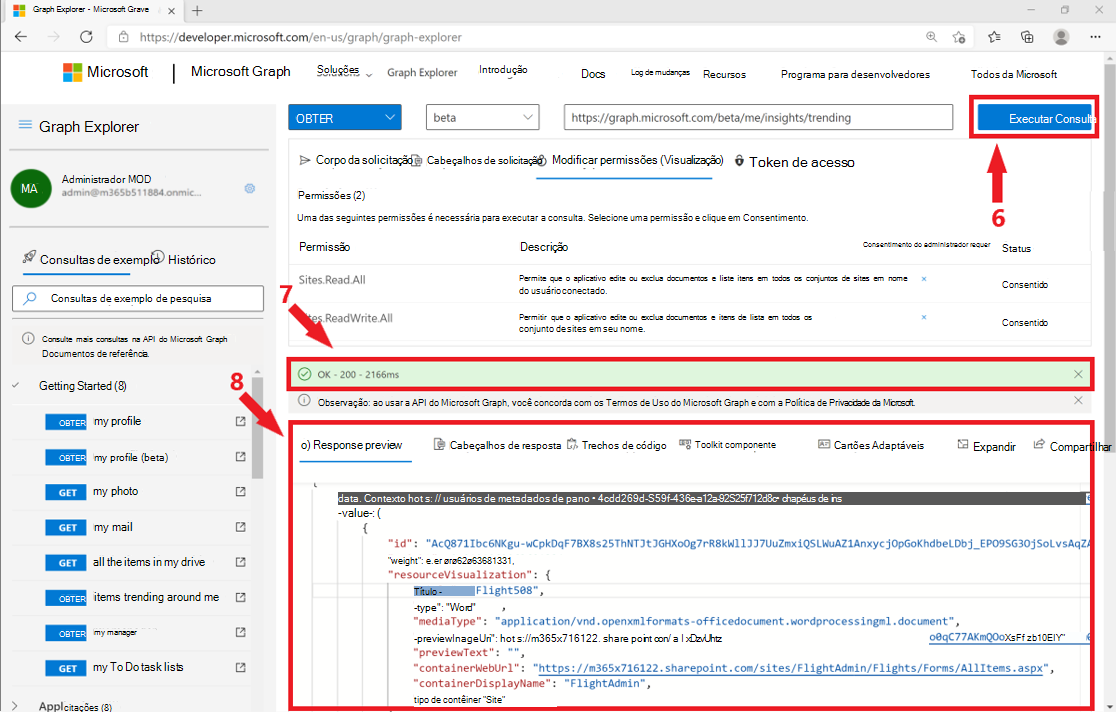The image size is (1116, 712).
Task: Open the beta API version dropdown
Action: click(483, 117)
